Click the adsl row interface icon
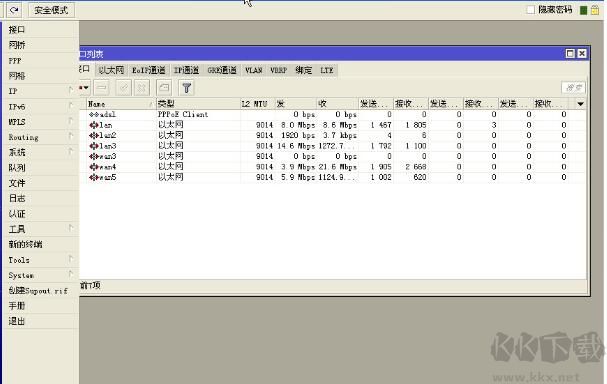Screen dimensions: 607x384 pos(94,114)
